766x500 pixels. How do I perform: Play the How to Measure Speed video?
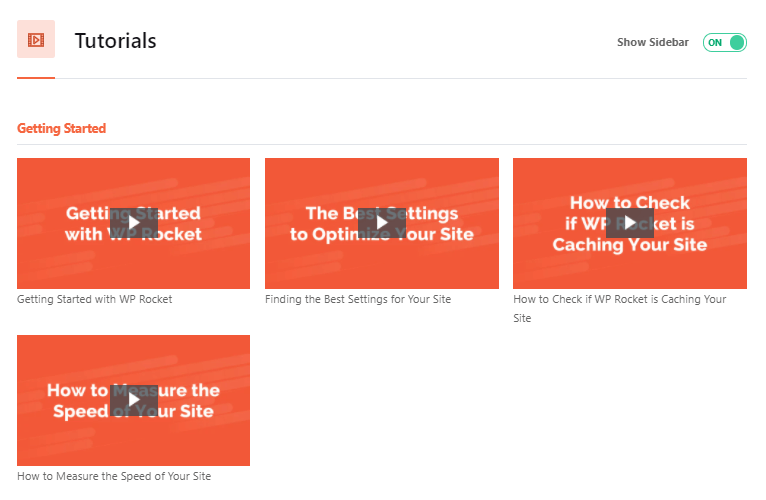click(x=134, y=400)
